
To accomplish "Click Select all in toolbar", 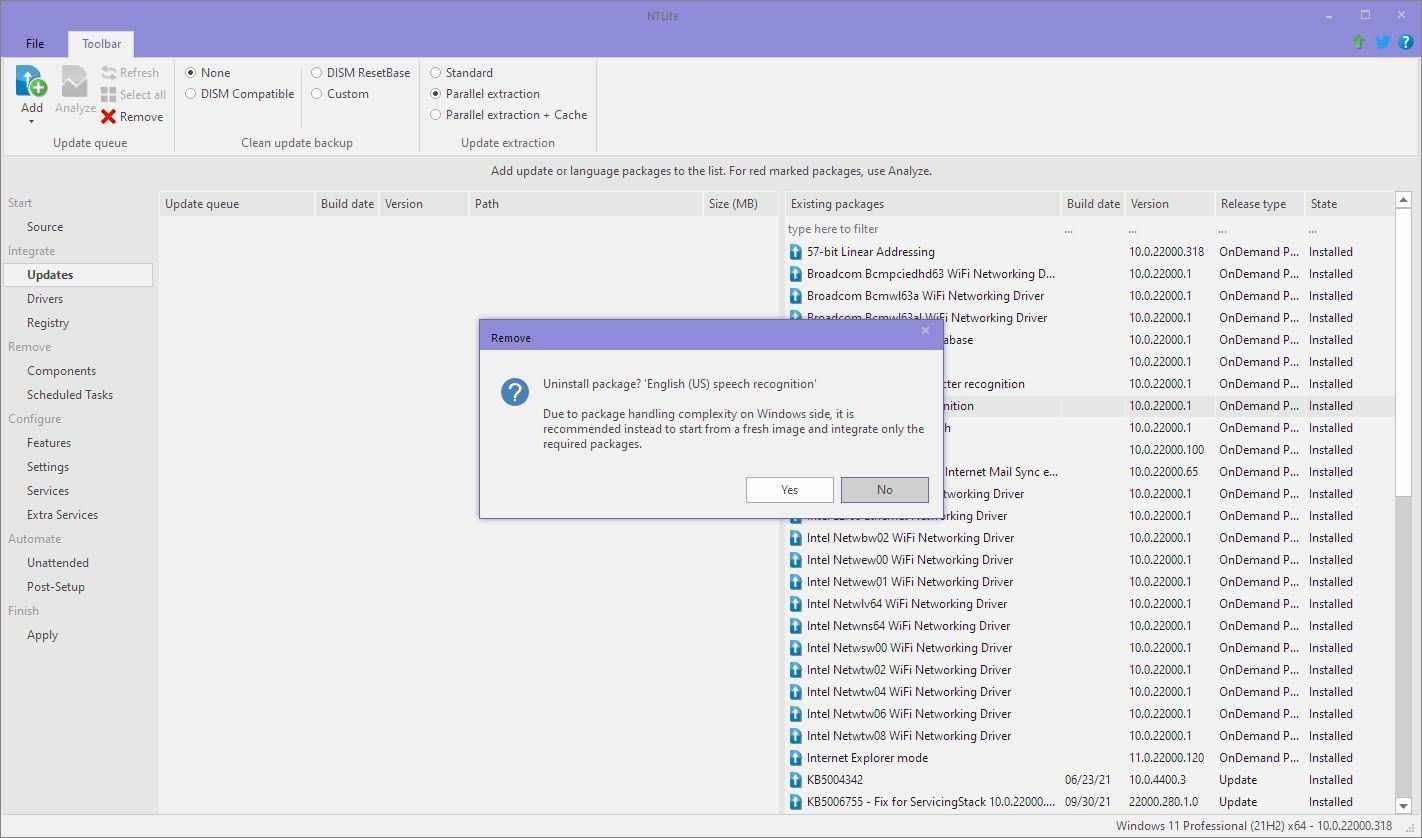I will point(133,94).
